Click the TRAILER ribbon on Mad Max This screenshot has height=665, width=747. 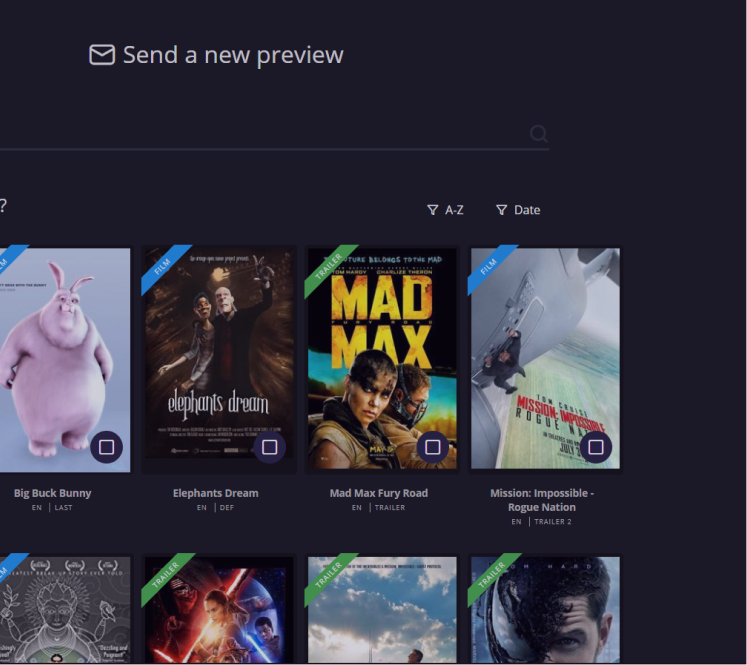(329, 268)
